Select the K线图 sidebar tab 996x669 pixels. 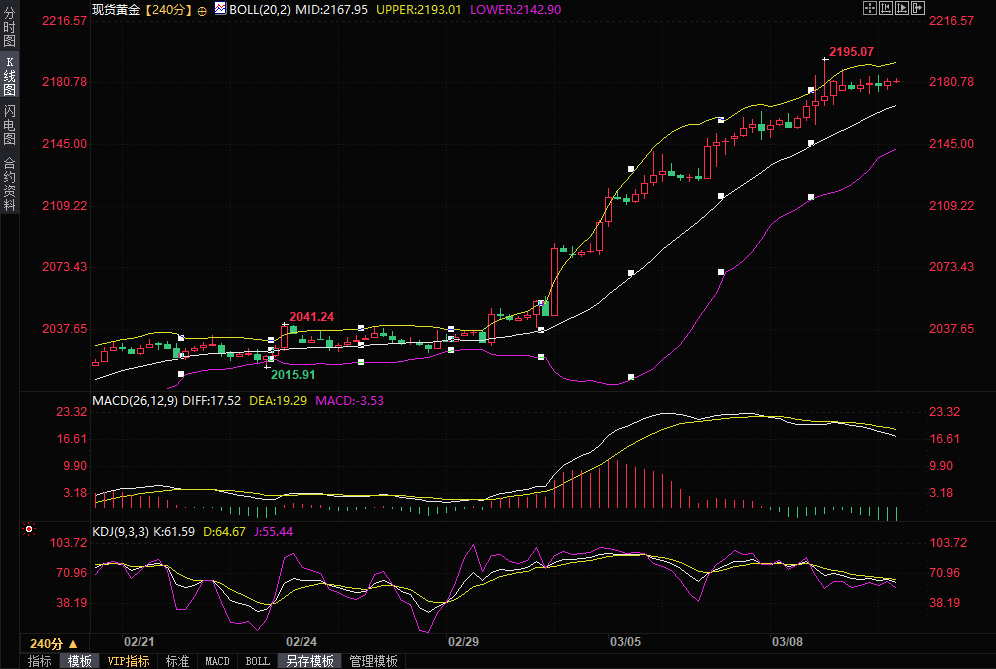(10, 76)
